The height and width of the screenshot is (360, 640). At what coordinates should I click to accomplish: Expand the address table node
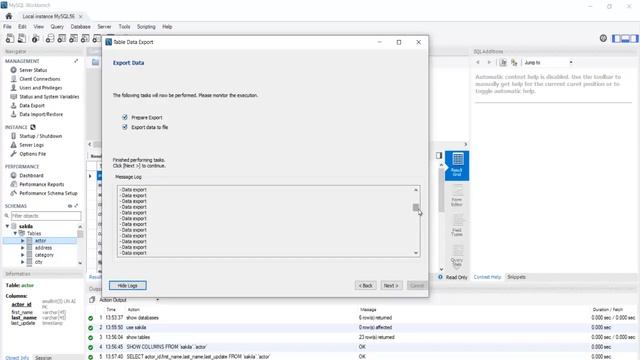(x=23, y=248)
